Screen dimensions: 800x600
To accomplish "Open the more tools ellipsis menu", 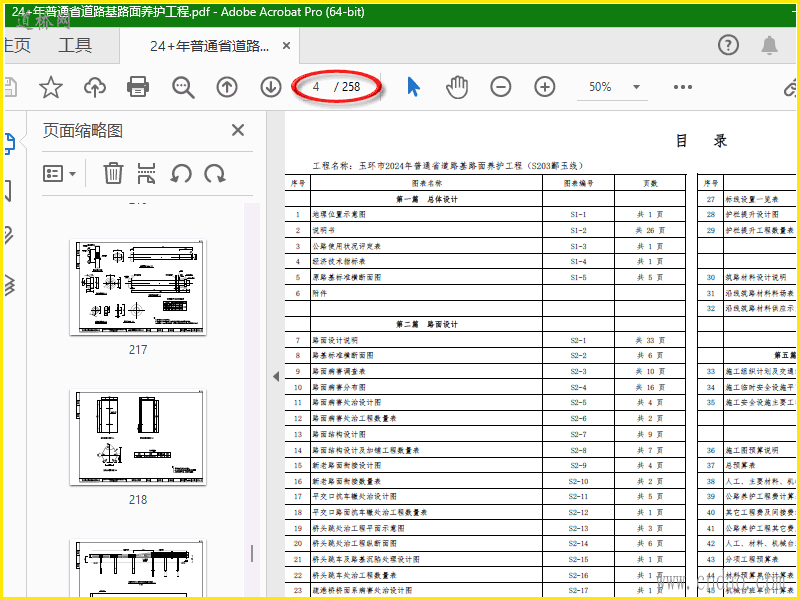I will point(683,87).
